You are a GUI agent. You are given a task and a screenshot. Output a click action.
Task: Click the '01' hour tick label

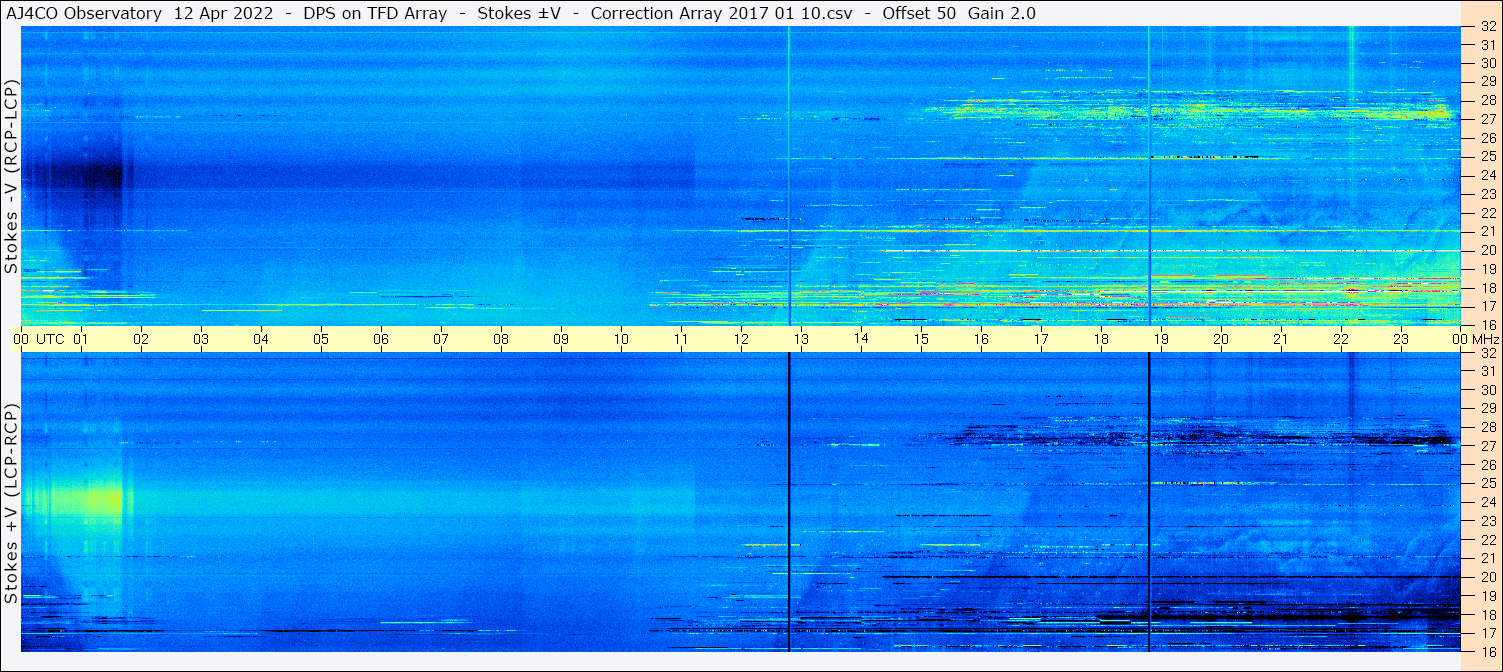tap(81, 340)
